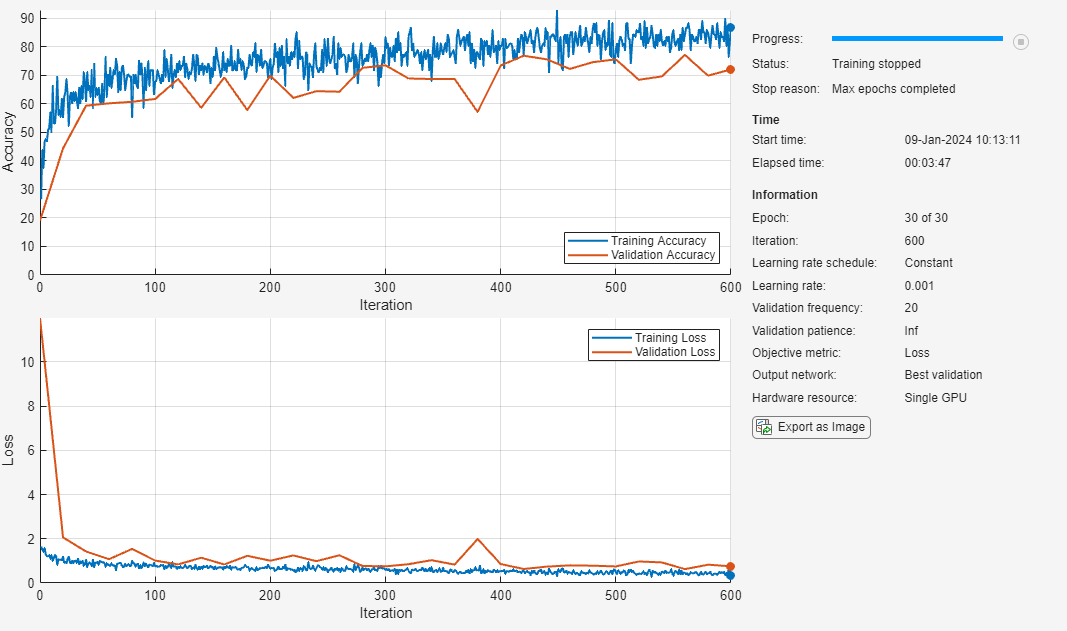Click the blue training progress bar

(916, 38)
